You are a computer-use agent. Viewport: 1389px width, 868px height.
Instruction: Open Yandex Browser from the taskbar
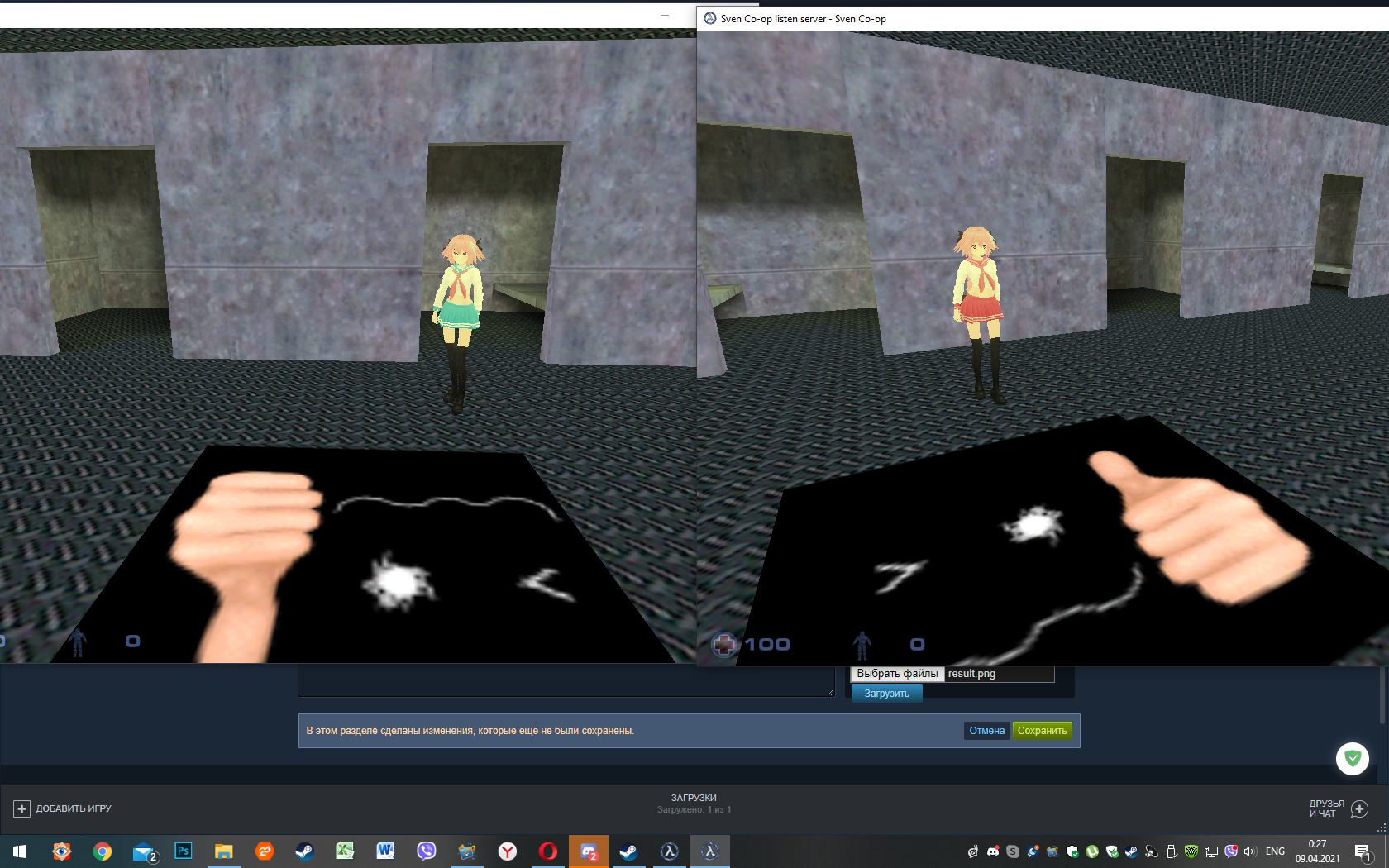point(507,851)
